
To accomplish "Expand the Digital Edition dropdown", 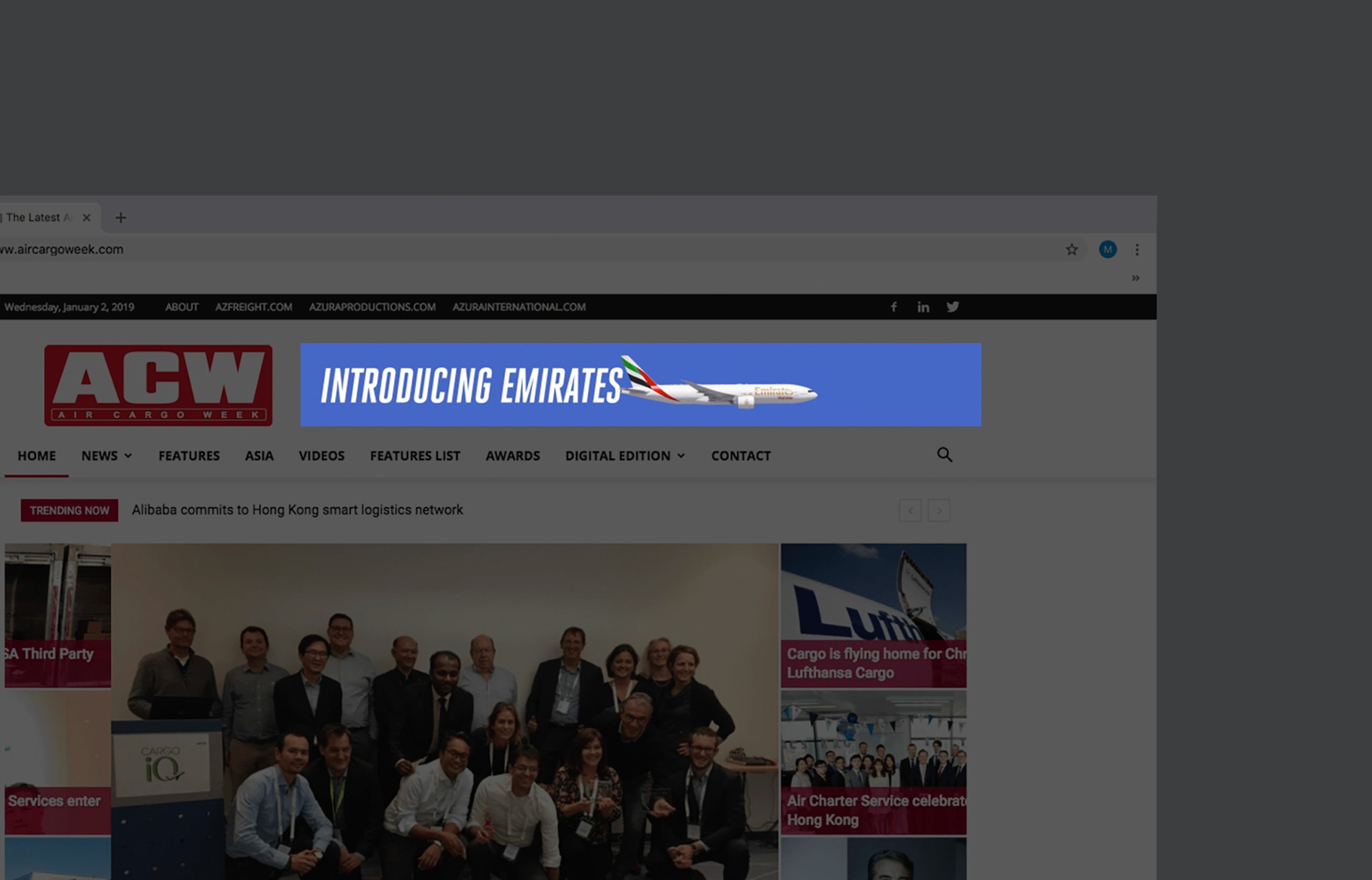I will [x=625, y=456].
